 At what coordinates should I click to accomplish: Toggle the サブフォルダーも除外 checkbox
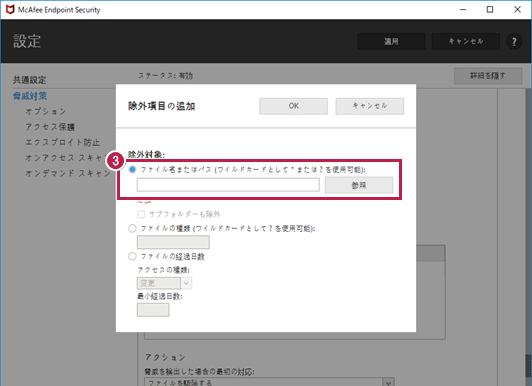click(x=141, y=214)
